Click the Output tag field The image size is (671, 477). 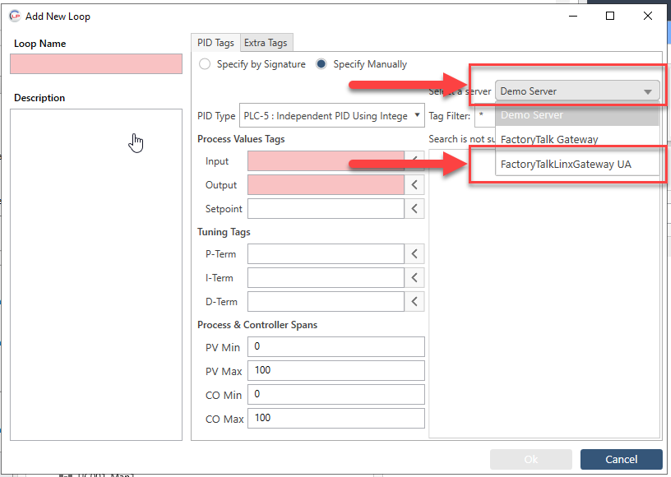coord(326,185)
